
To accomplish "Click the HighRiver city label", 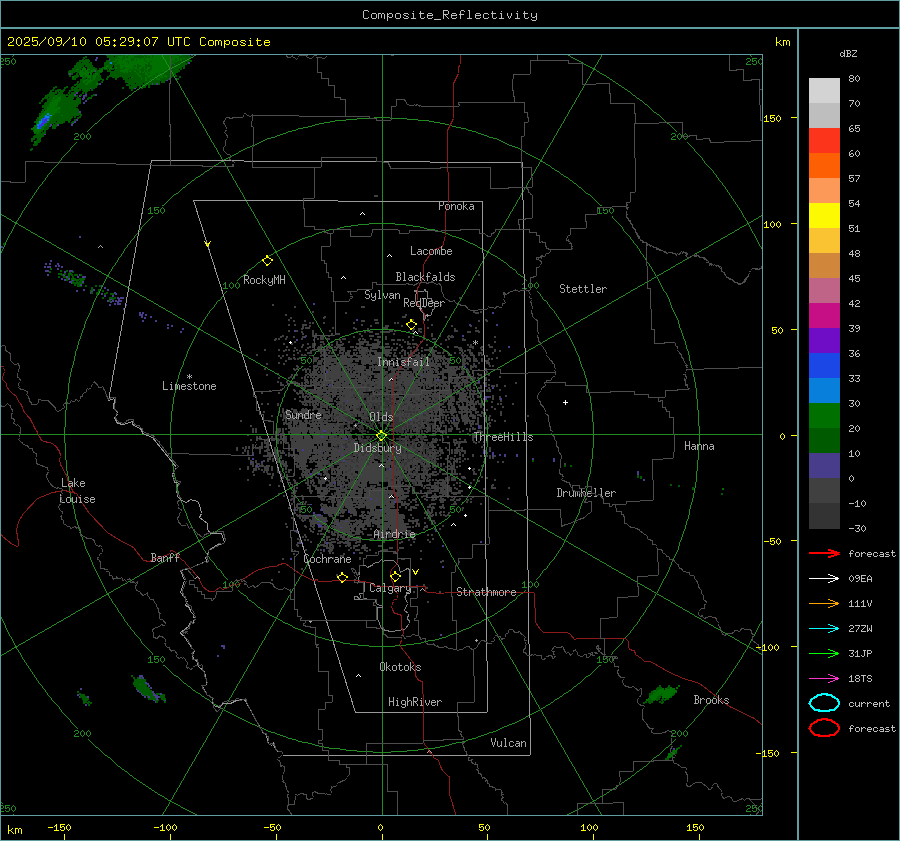I will click(415, 702).
